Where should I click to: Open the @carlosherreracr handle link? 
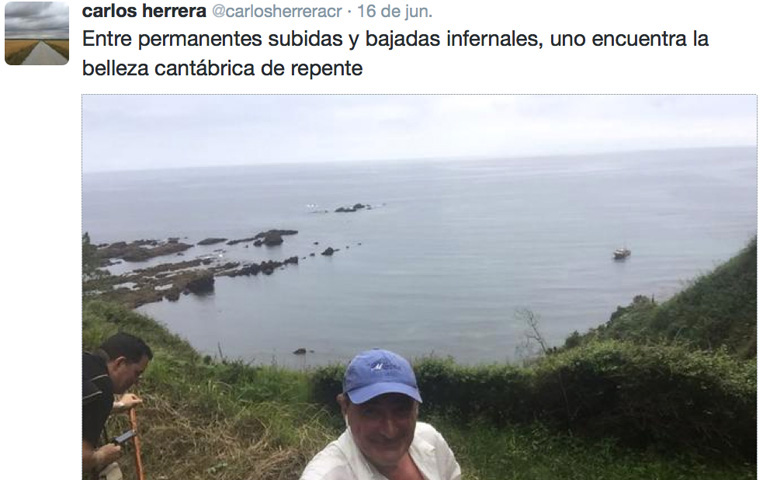tap(276, 11)
